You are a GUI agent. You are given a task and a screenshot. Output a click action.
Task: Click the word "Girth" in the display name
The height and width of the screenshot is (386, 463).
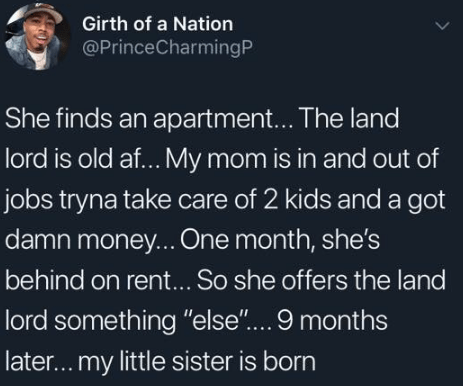105,24
